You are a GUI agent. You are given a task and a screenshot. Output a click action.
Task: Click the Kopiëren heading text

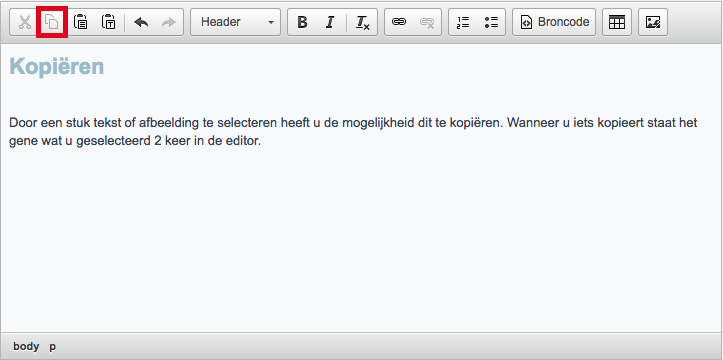56,67
